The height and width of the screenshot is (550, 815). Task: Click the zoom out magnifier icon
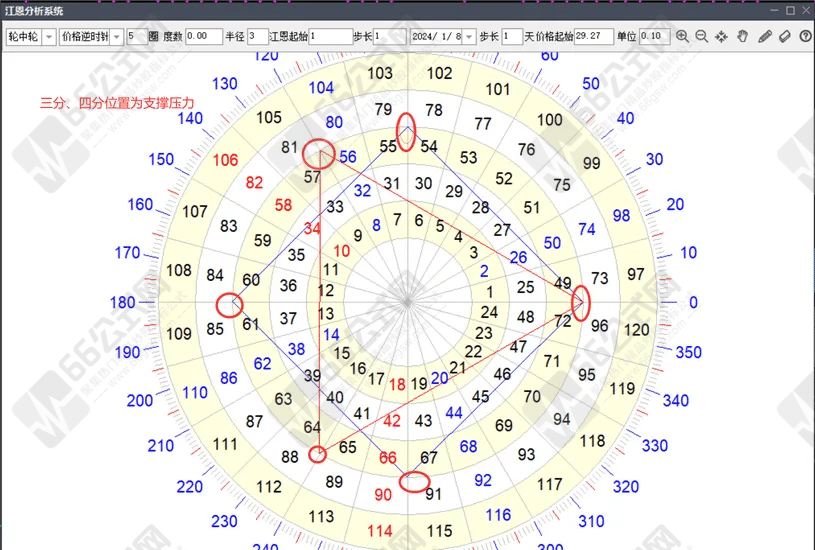[x=702, y=36]
